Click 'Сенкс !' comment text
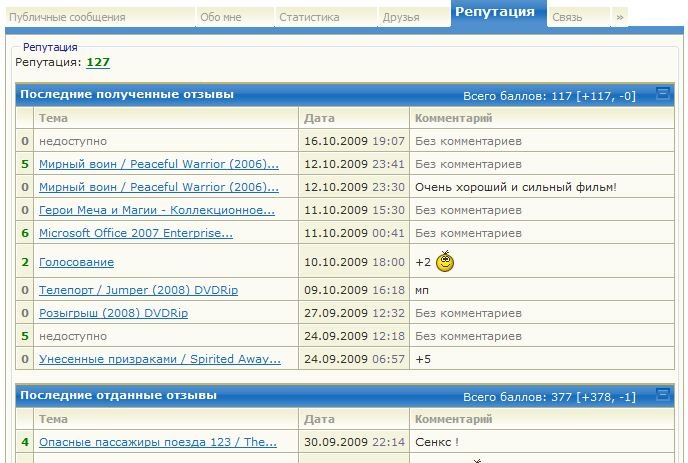This screenshot has height=463, width=688. pyautogui.click(x=437, y=442)
